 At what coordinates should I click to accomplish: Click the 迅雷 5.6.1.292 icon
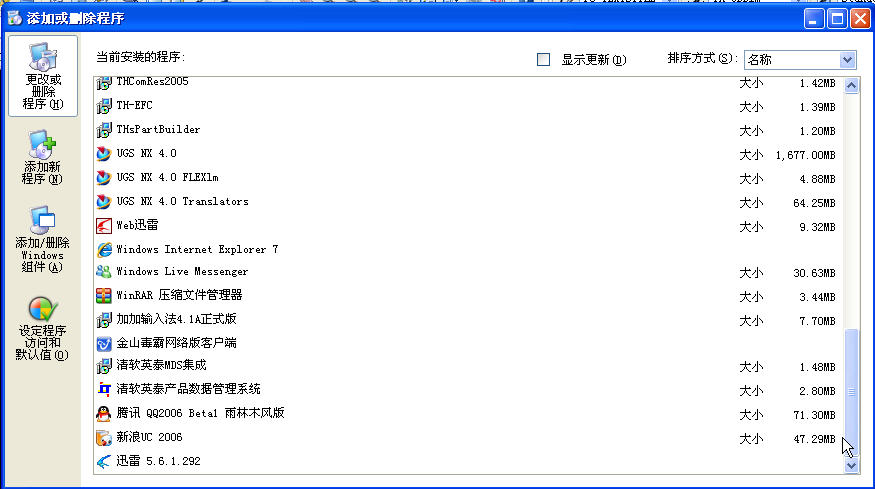(x=104, y=462)
